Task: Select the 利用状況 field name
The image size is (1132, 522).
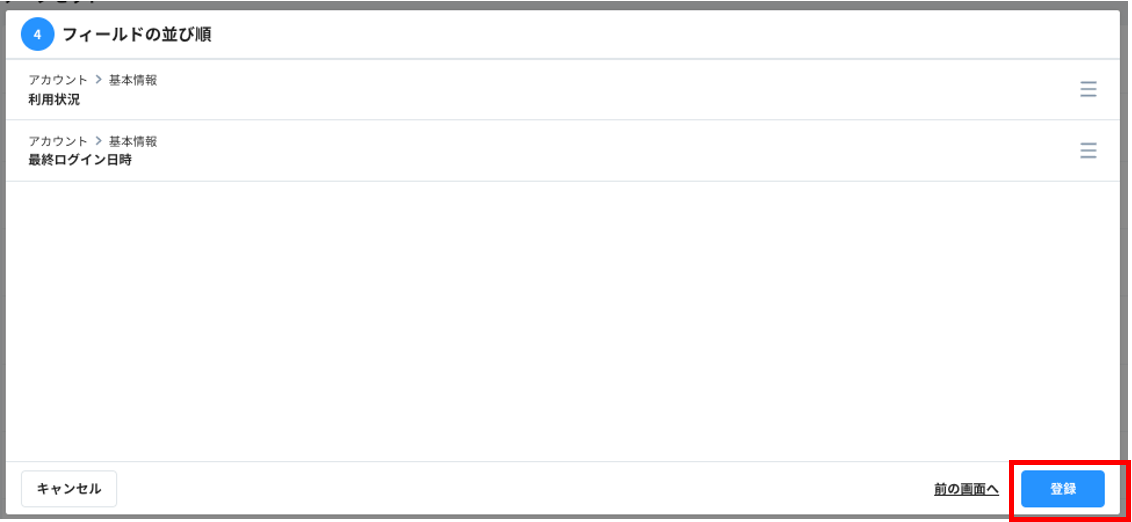Action: [x=54, y=99]
